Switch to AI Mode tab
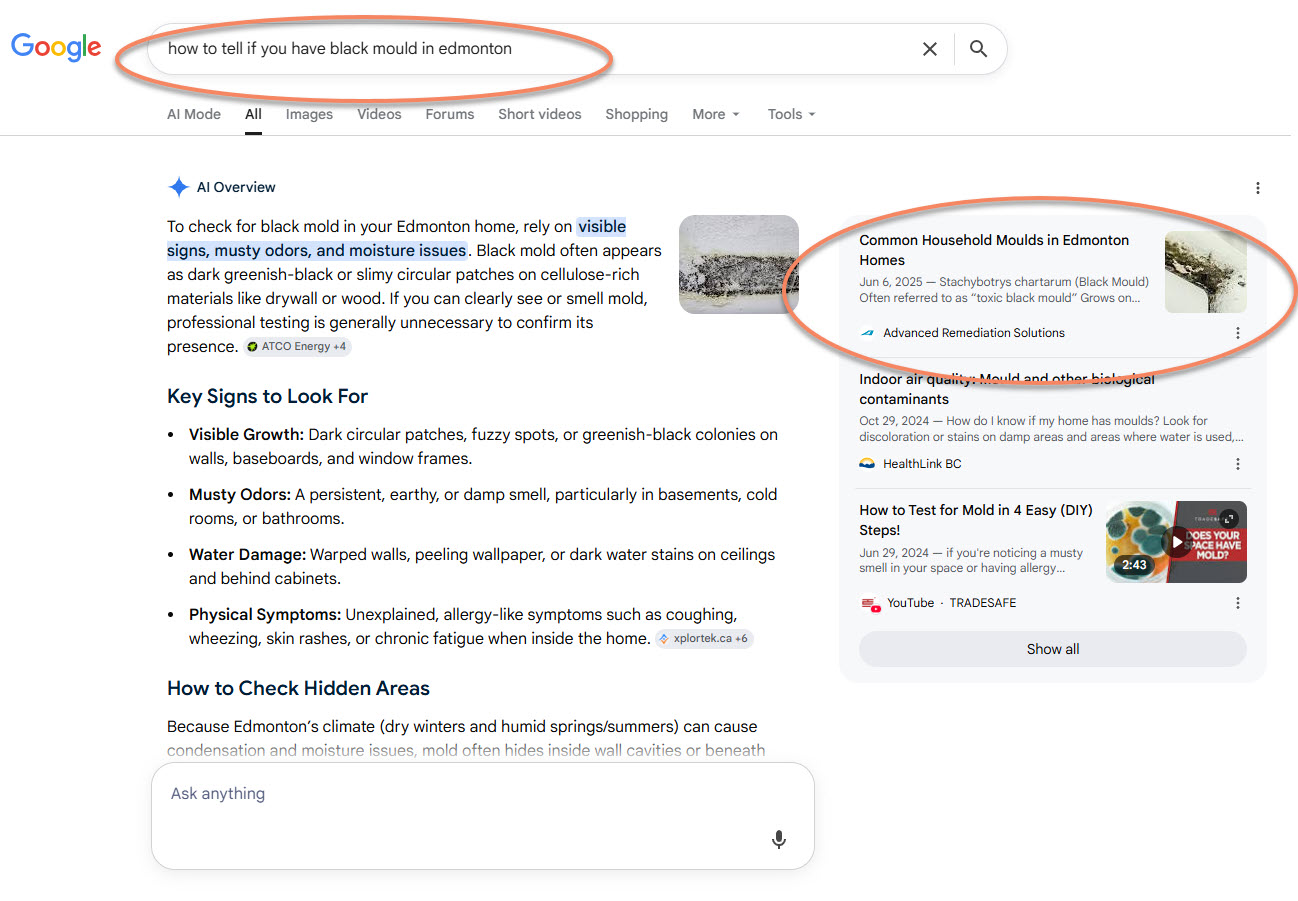The image size is (1298, 901). pos(194,114)
